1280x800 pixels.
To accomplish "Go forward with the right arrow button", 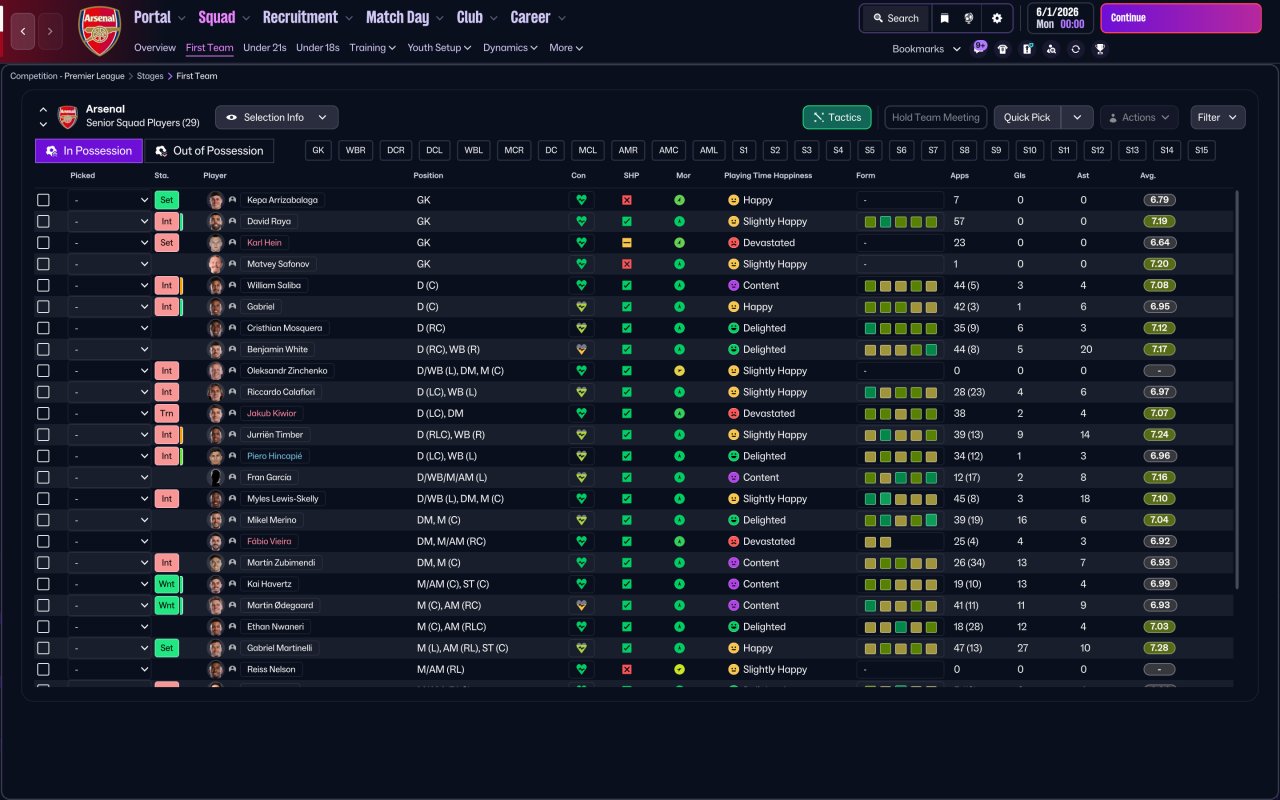I will 50,31.
